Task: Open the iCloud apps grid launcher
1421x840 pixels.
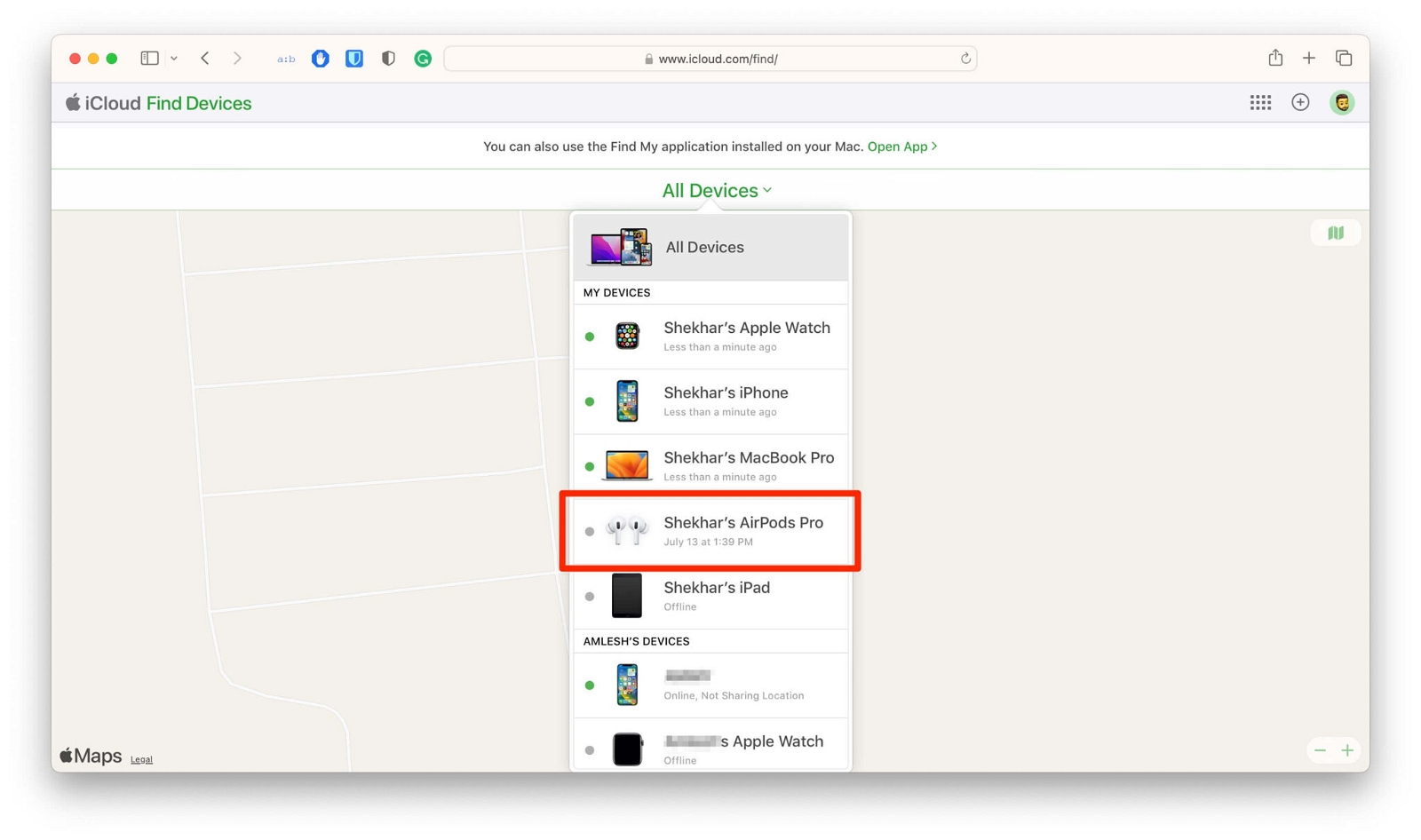Action: tap(1260, 103)
